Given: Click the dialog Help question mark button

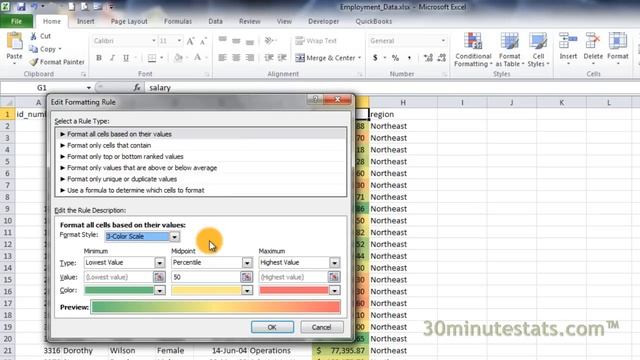Looking at the screenshot, I should click(315, 100).
